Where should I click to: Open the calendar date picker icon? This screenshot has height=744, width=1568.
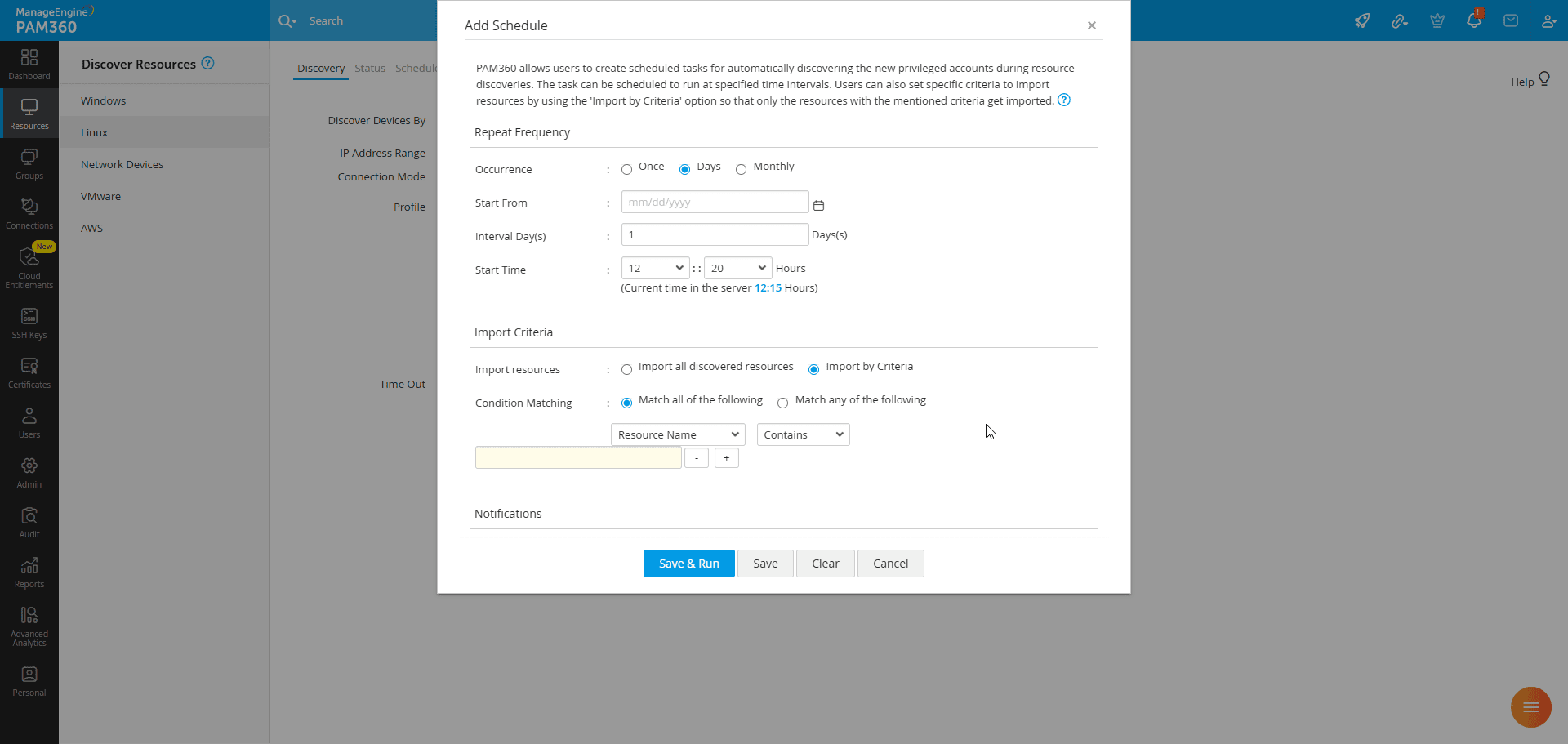click(x=818, y=205)
